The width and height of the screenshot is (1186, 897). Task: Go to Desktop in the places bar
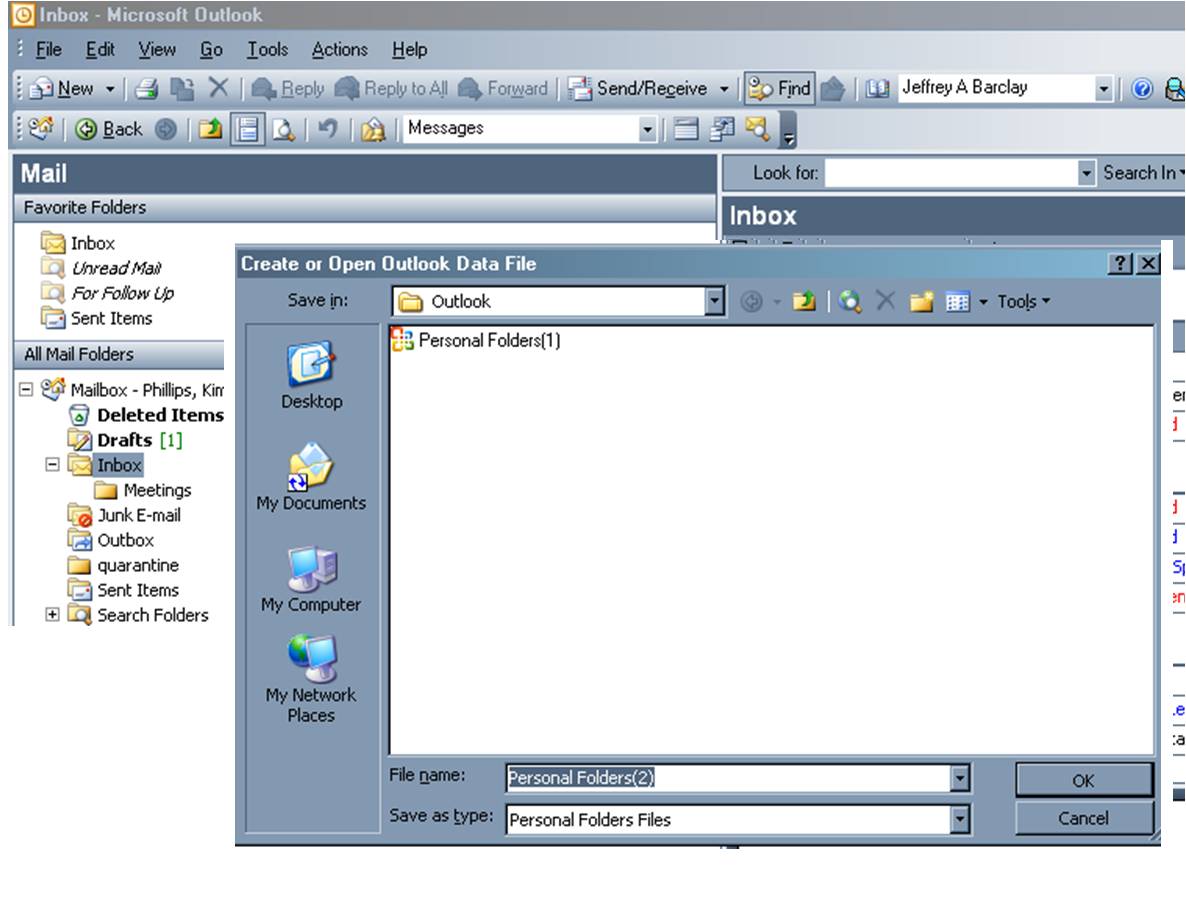312,376
